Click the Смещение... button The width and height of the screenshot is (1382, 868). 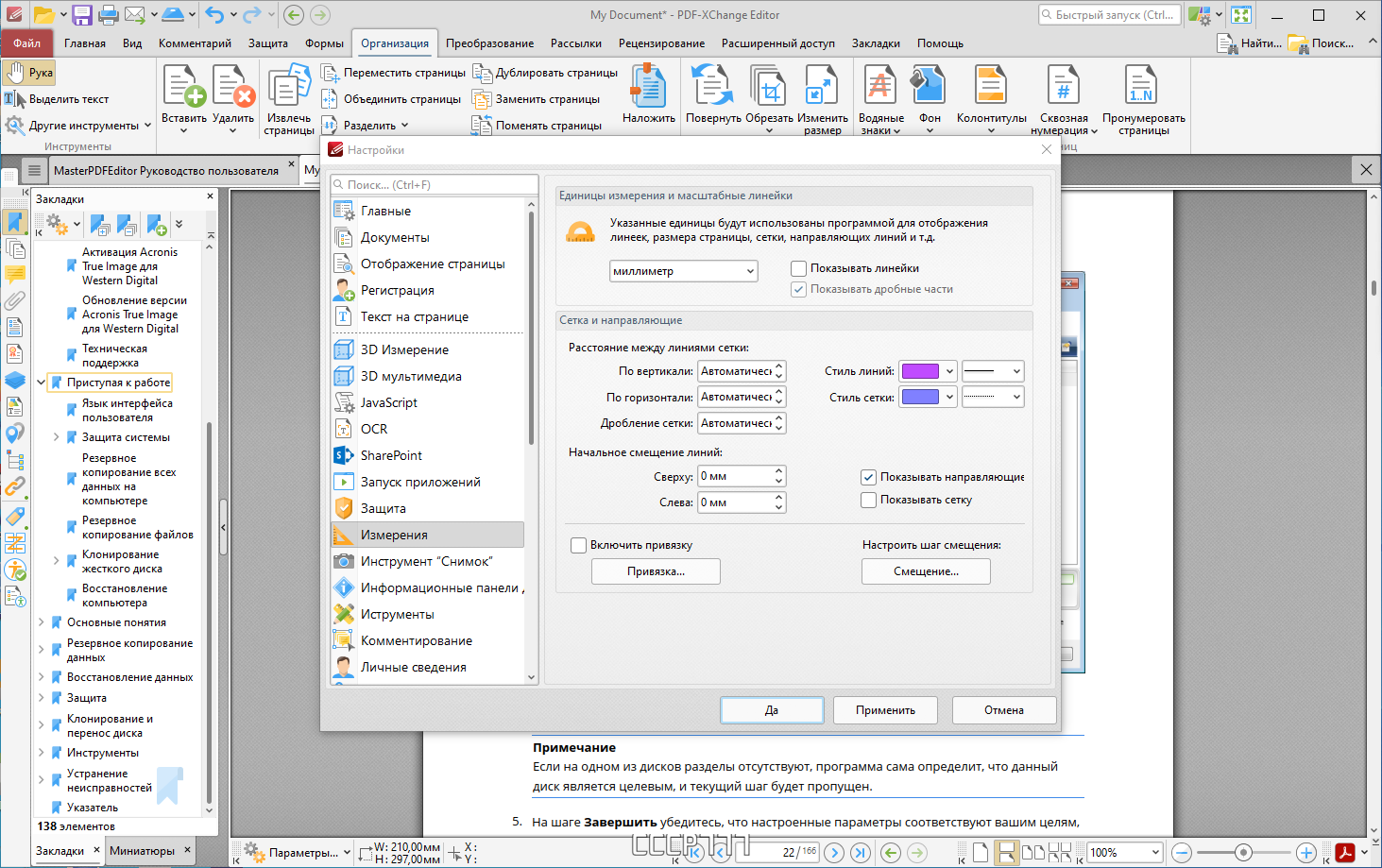(926, 571)
